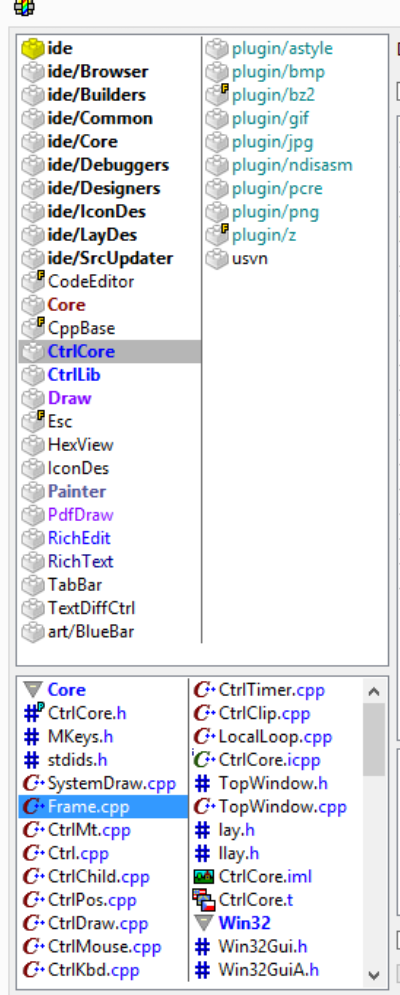Click the CodeEditor package icon
The image size is (400, 995).
pos(33,281)
